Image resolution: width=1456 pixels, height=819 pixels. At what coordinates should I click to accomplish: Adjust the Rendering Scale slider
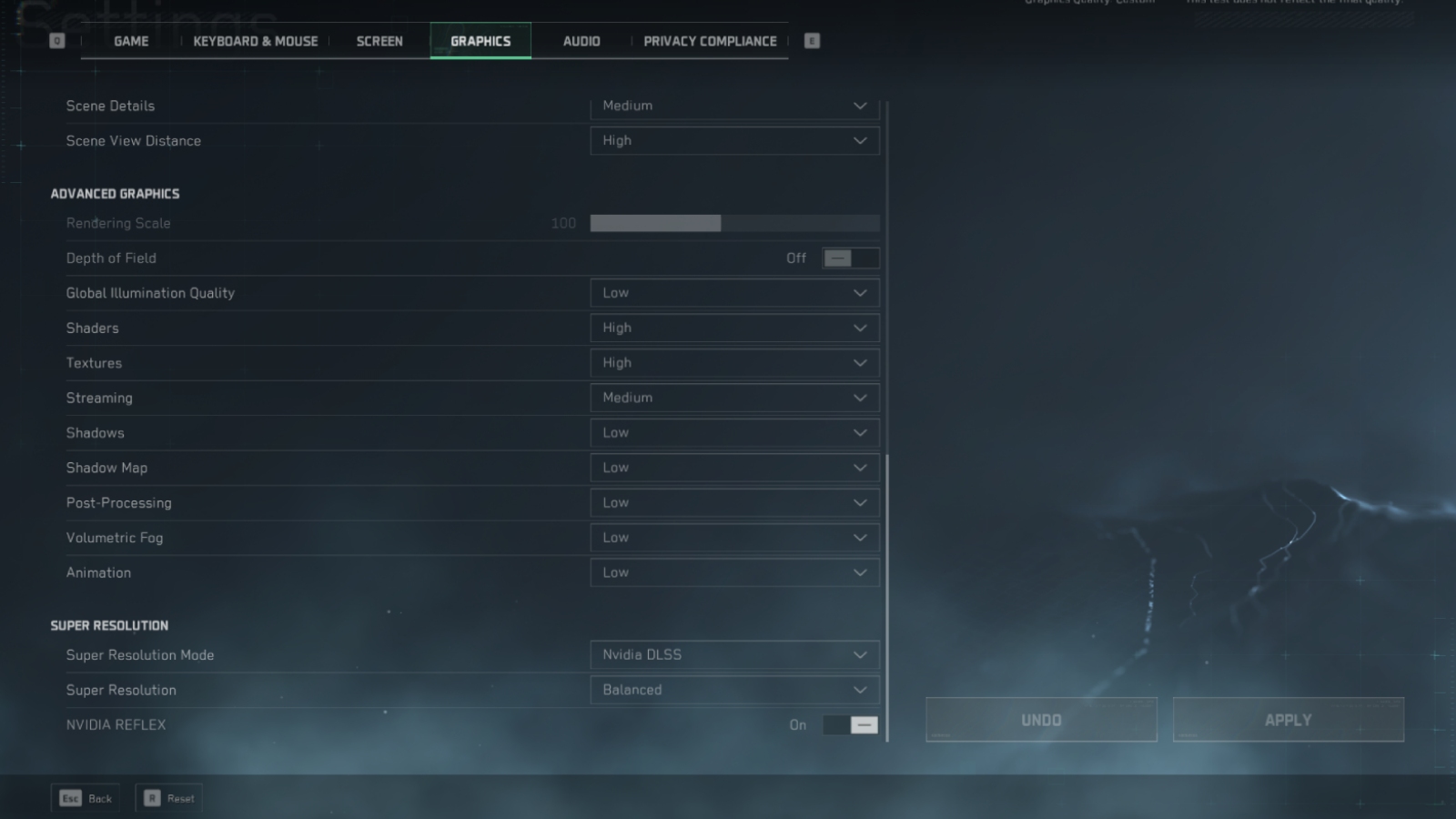[x=721, y=223]
